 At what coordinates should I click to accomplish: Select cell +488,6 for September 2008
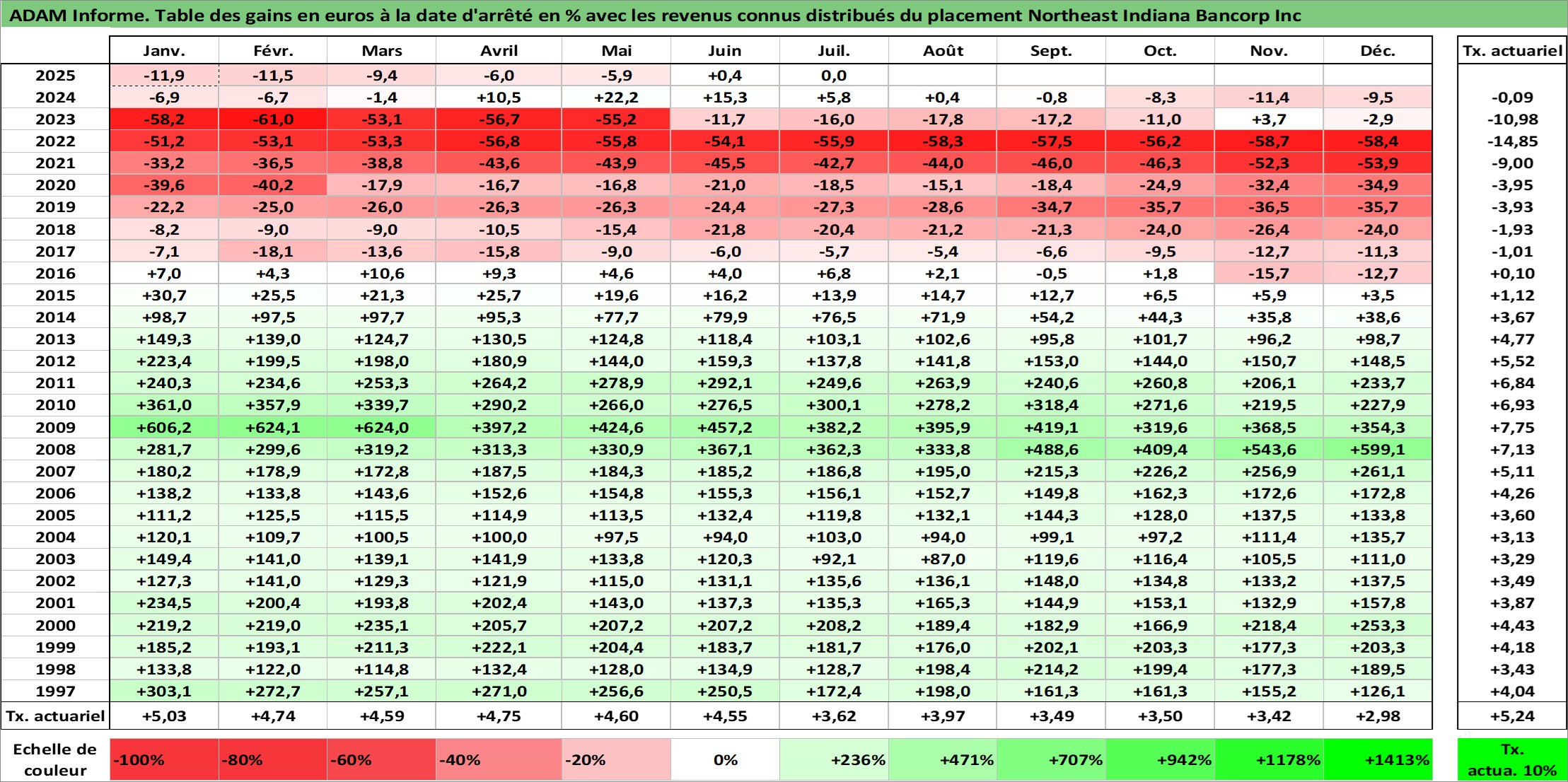pyautogui.click(x=1051, y=450)
